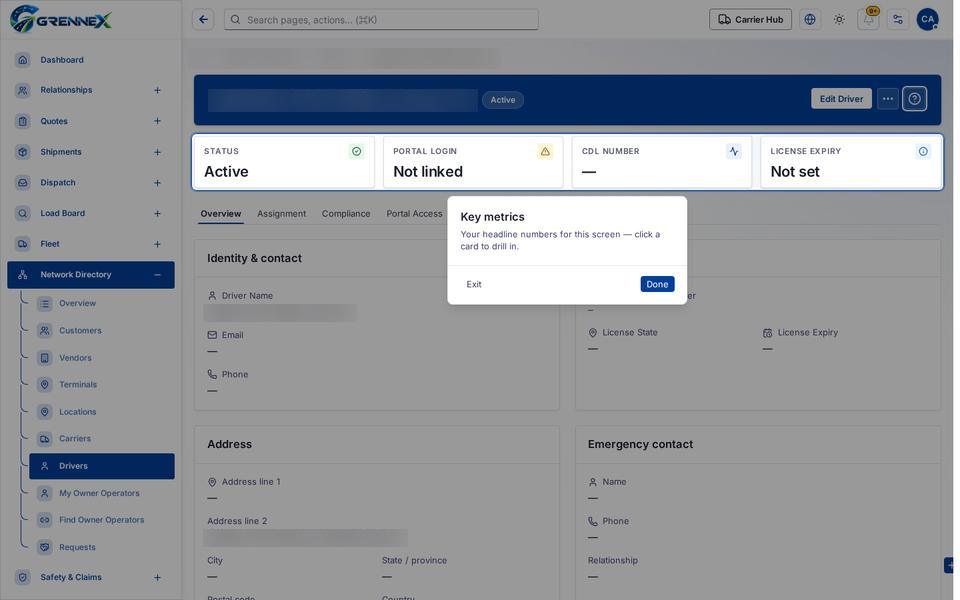Viewport: 960px width, 600px height.
Task: Open the notifications bell
Action: point(868,20)
